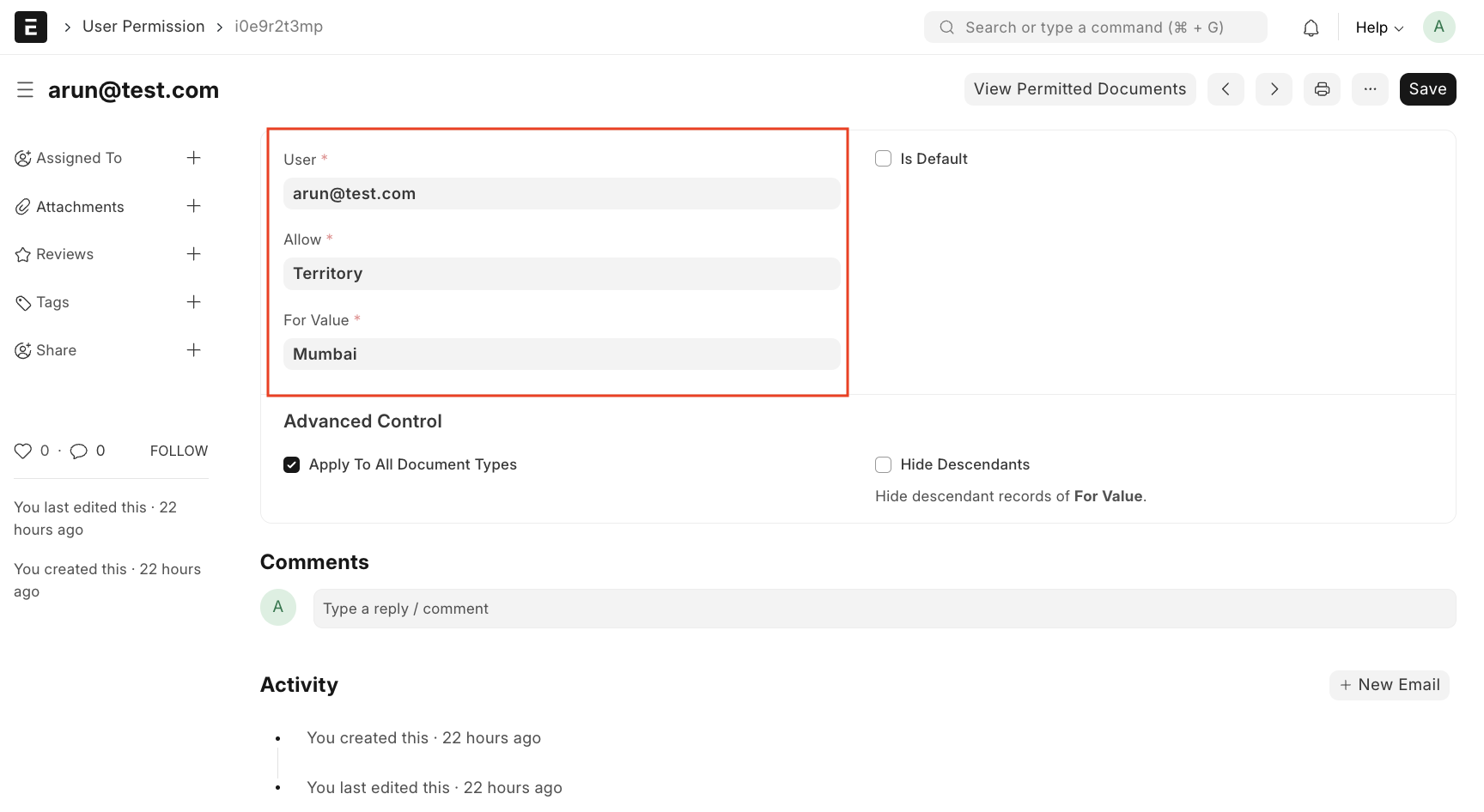Click View Permitted Documents button

1080,89
